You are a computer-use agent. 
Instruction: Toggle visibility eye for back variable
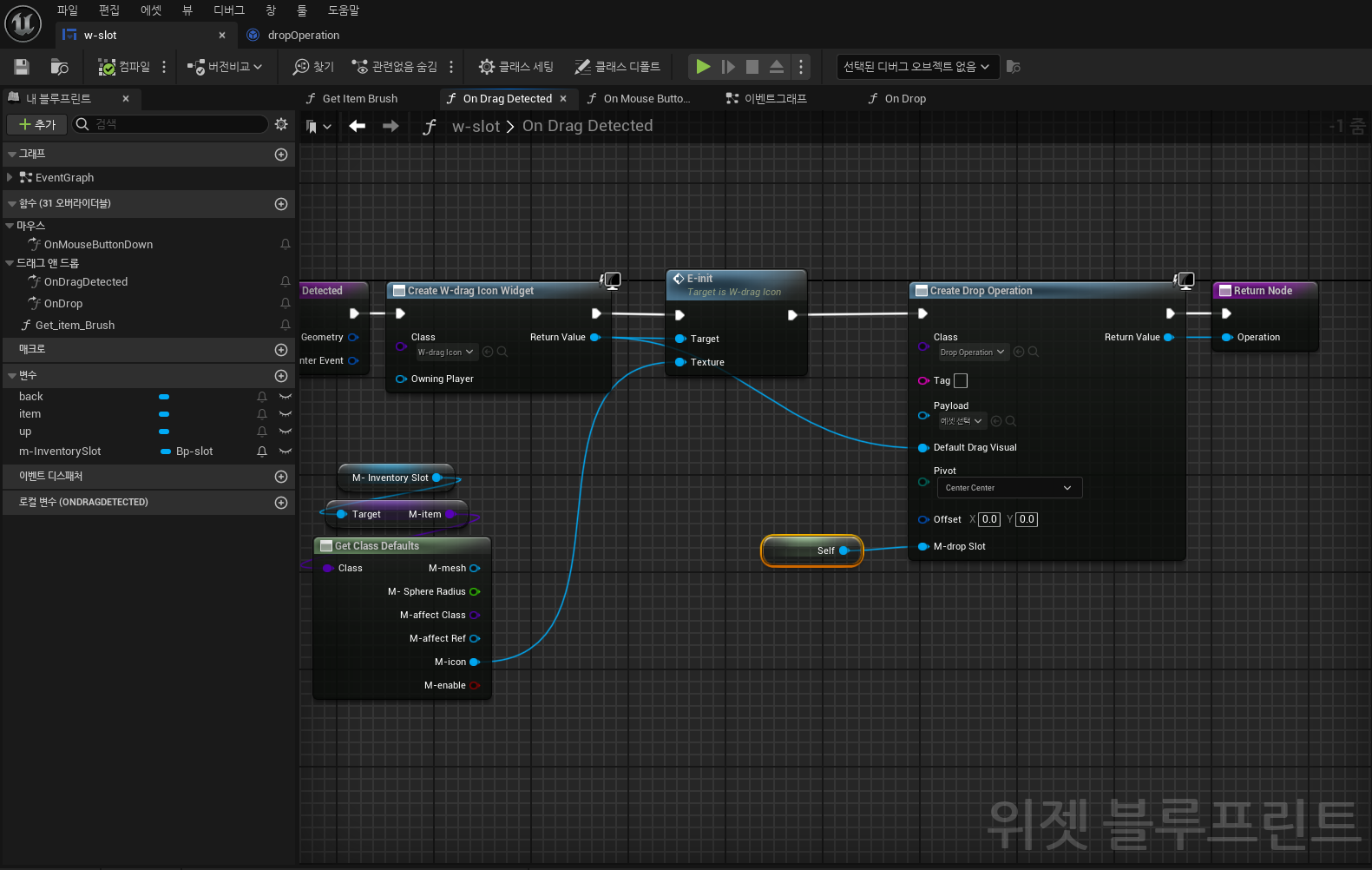point(285,397)
